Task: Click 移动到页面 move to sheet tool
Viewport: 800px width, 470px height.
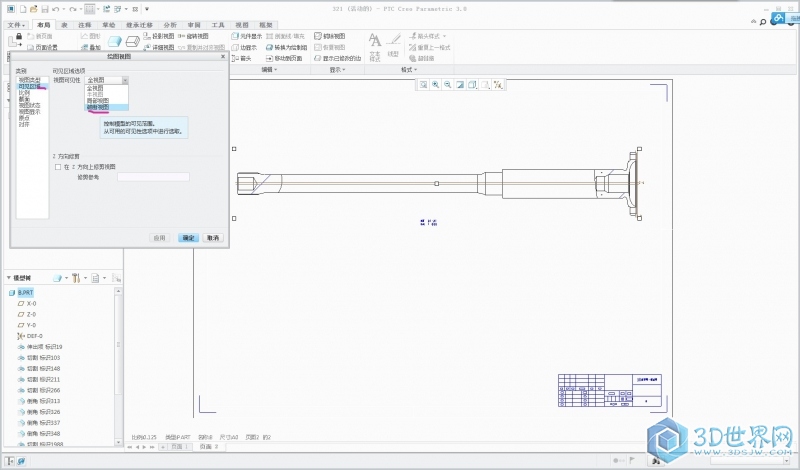Action: click(x=284, y=59)
